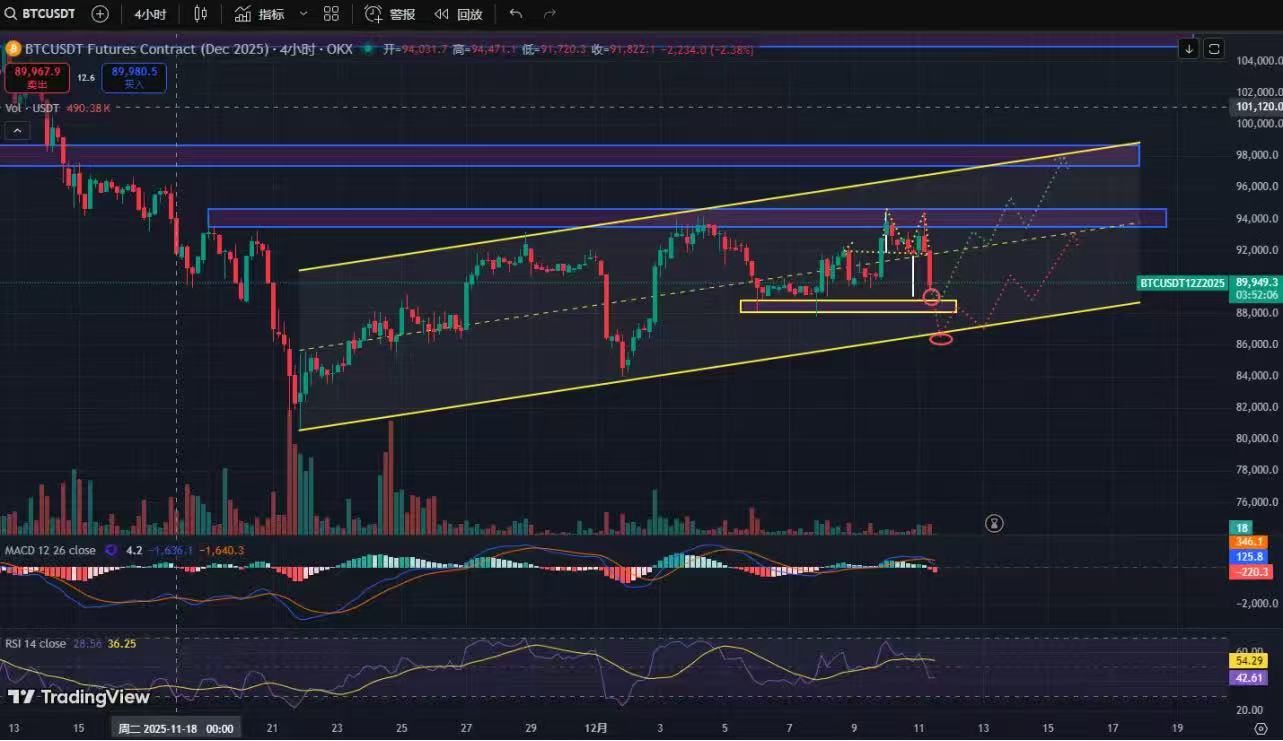Toggle fullscreen chart icon at top right

tap(1213, 48)
